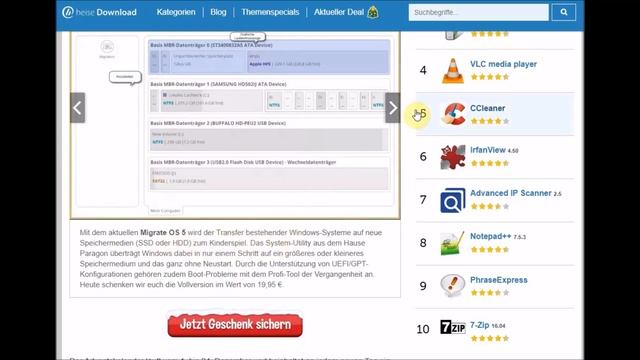The height and width of the screenshot is (360, 640).
Task: Open the Kategorien menu
Action: pyautogui.click(x=176, y=12)
